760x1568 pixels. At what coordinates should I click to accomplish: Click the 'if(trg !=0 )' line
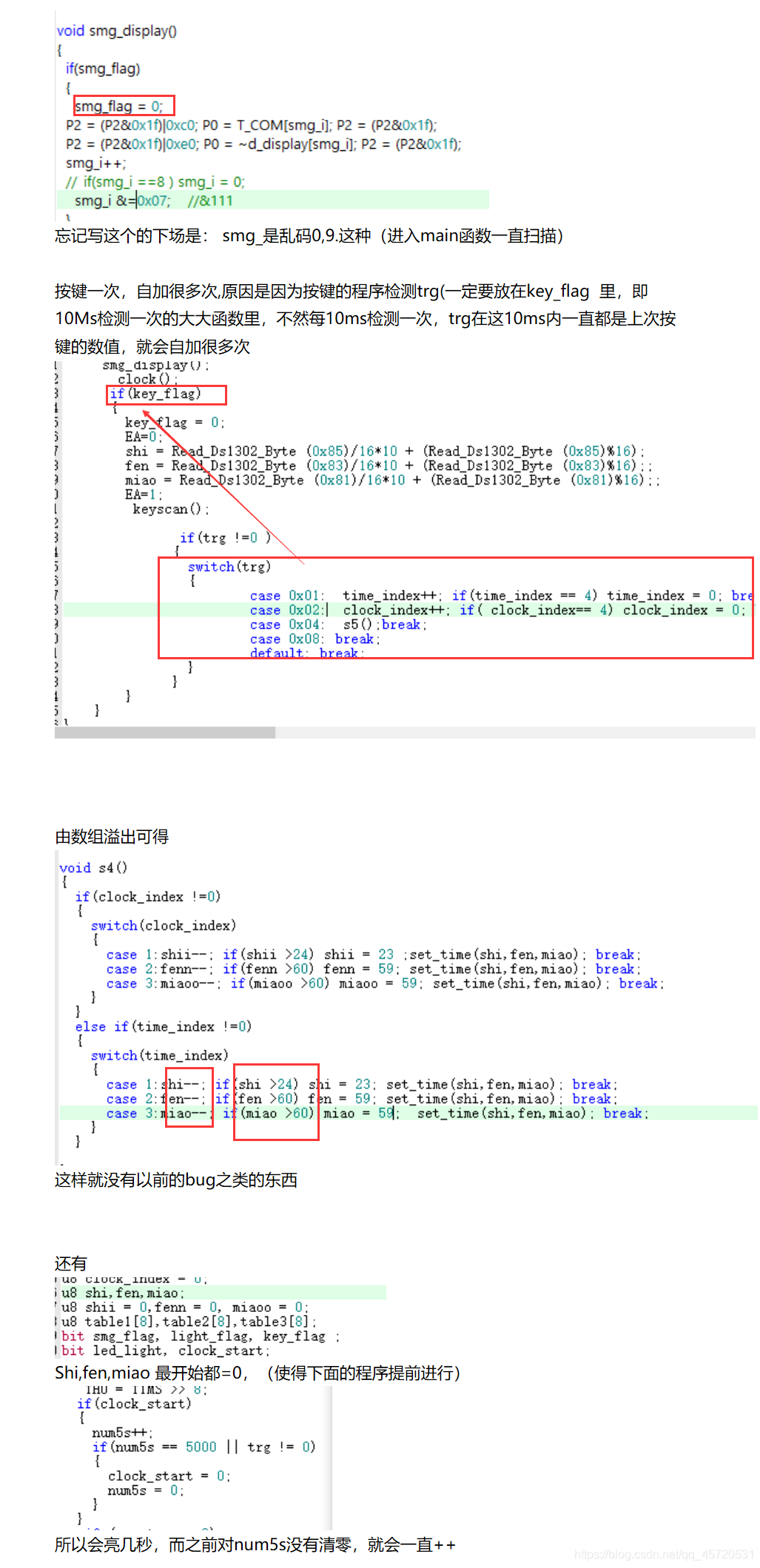click(x=226, y=538)
